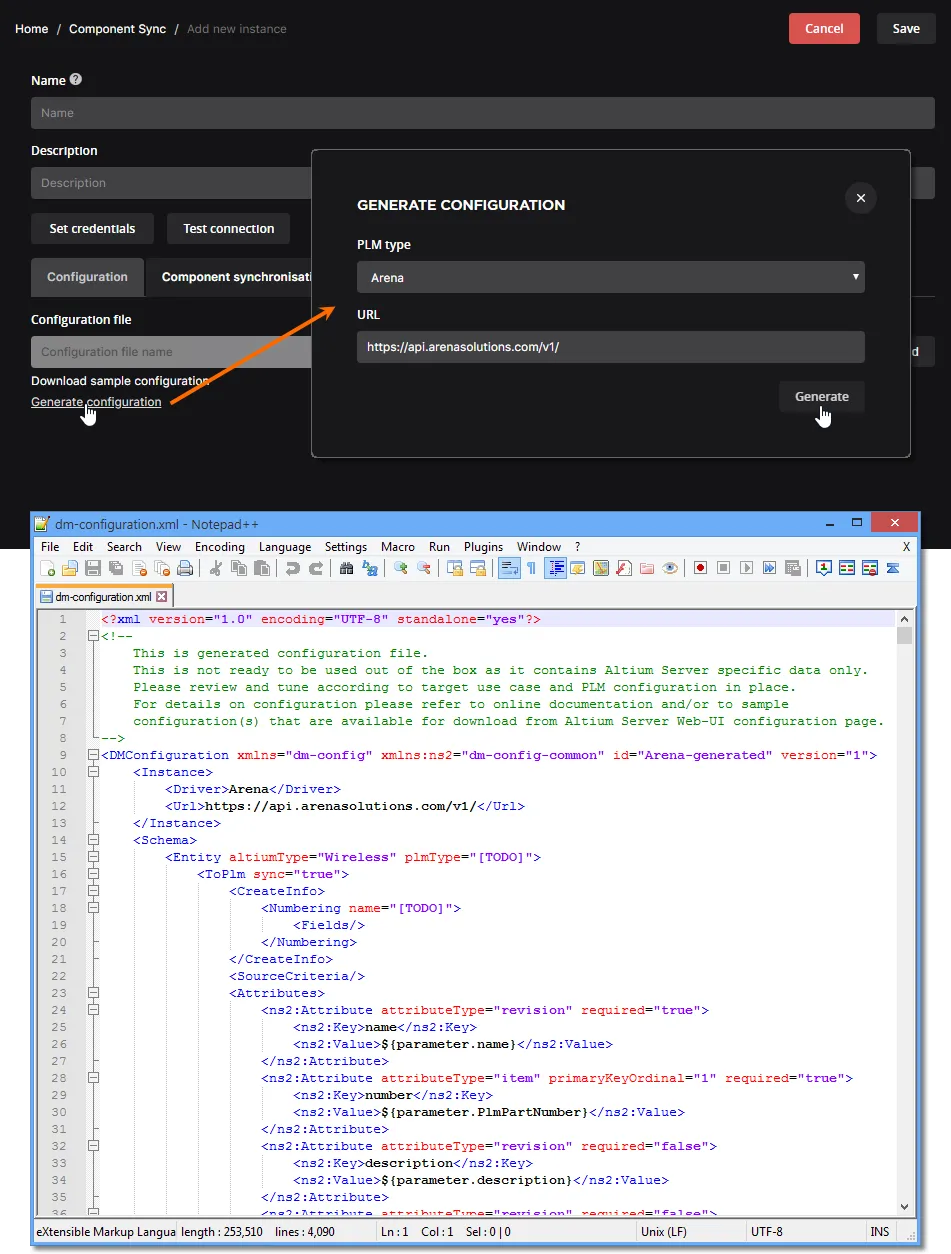This screenshot has height=1254, width=951.
Task: Click Save recorded macro icon
Action: point(793,568)
